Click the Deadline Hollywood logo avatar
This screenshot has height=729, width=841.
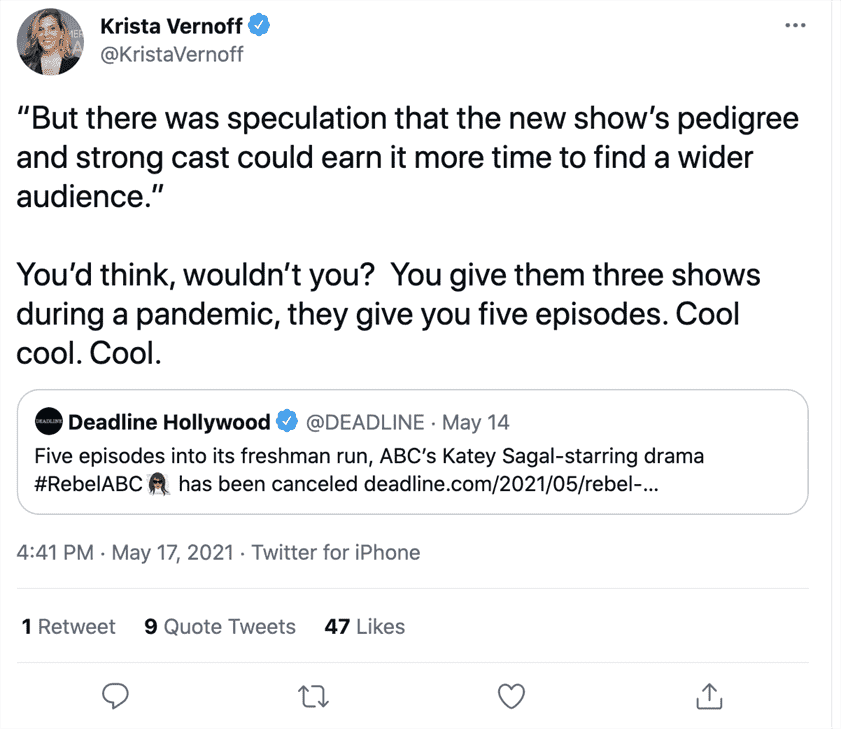[49, 422]
